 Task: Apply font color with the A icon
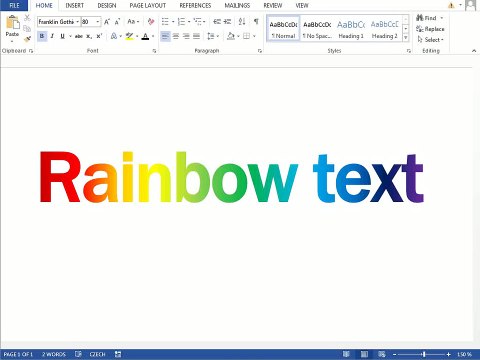[145, 36]
